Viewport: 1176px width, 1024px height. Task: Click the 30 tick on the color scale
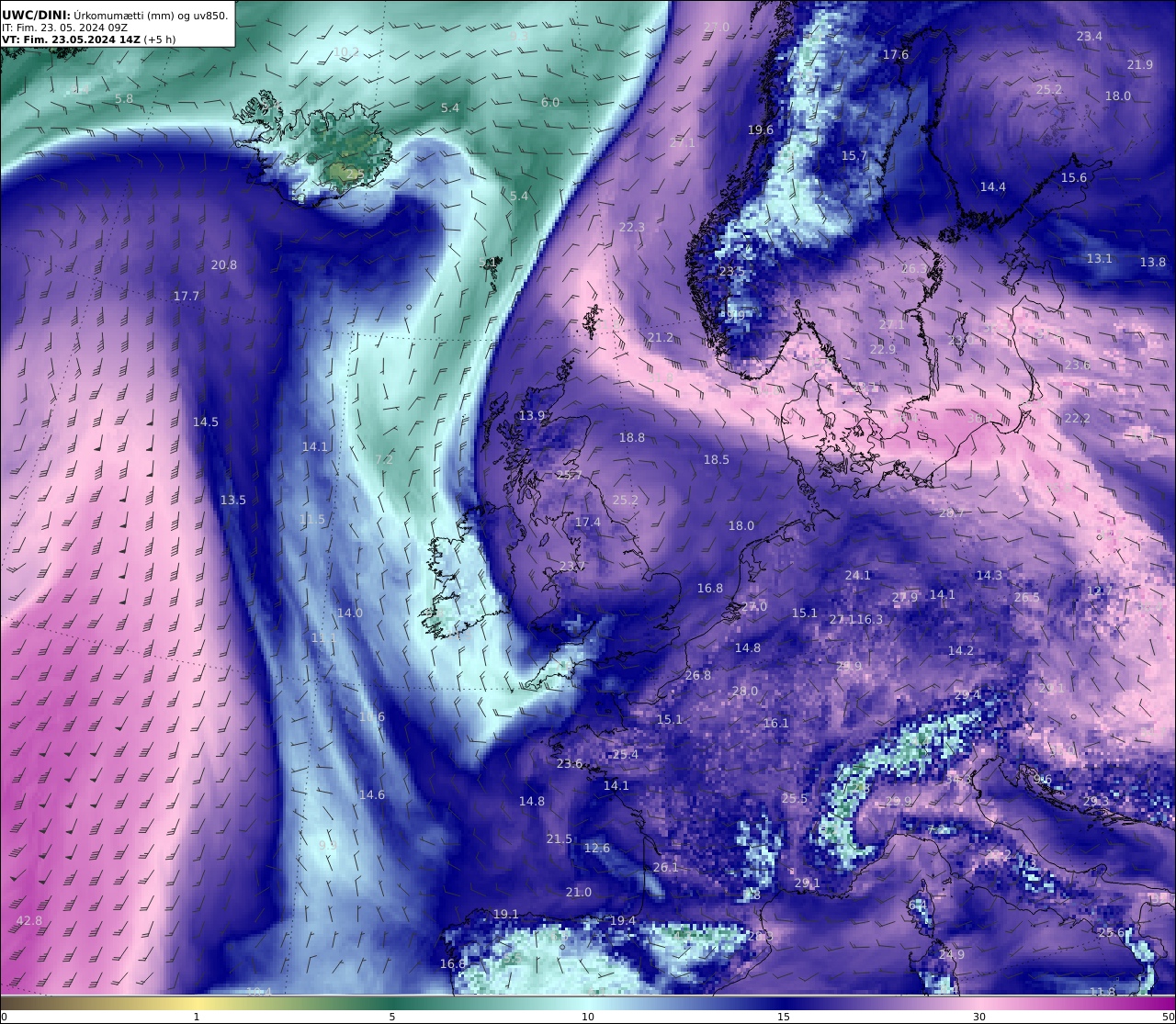pos(979,1016)
